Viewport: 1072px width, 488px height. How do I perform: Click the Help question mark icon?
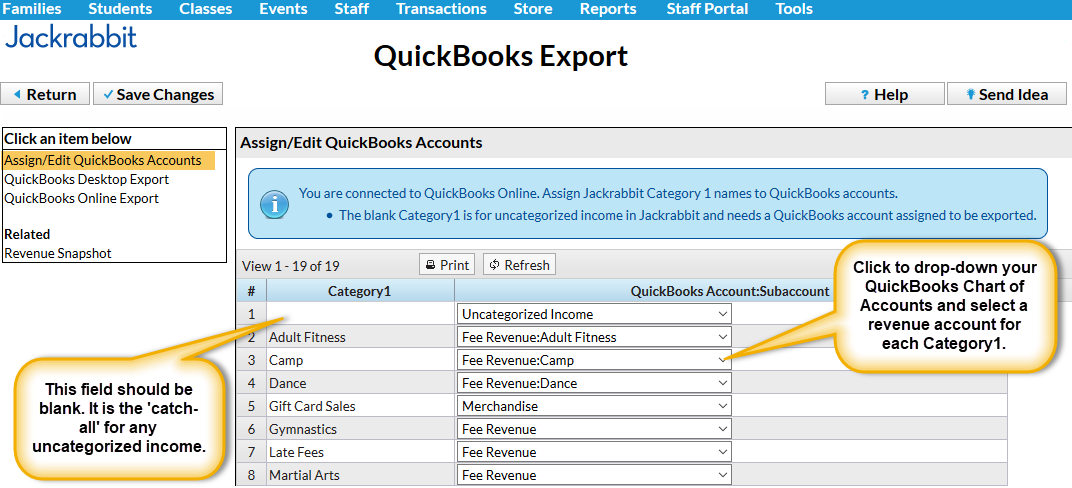point(865,95)
